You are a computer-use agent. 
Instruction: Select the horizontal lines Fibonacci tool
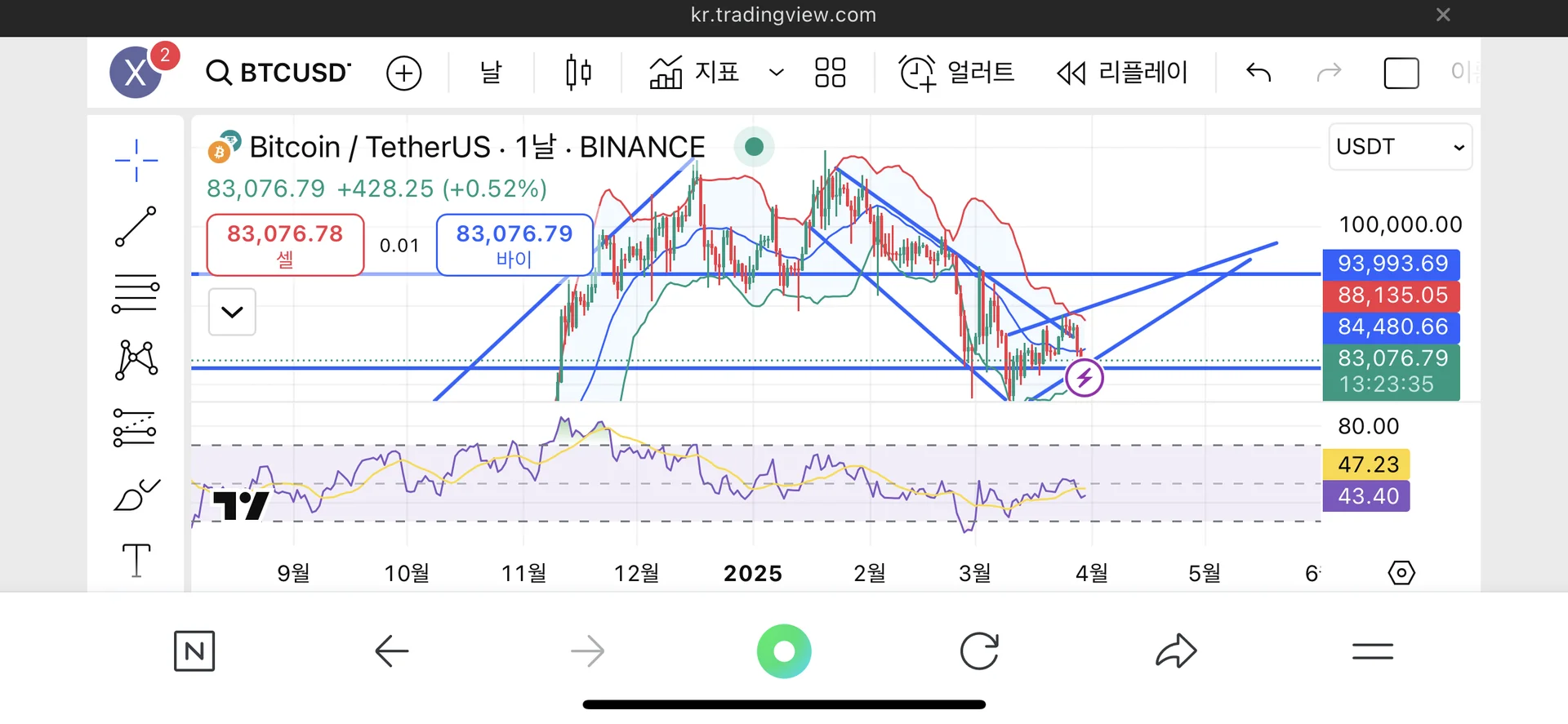pos(136,294)
